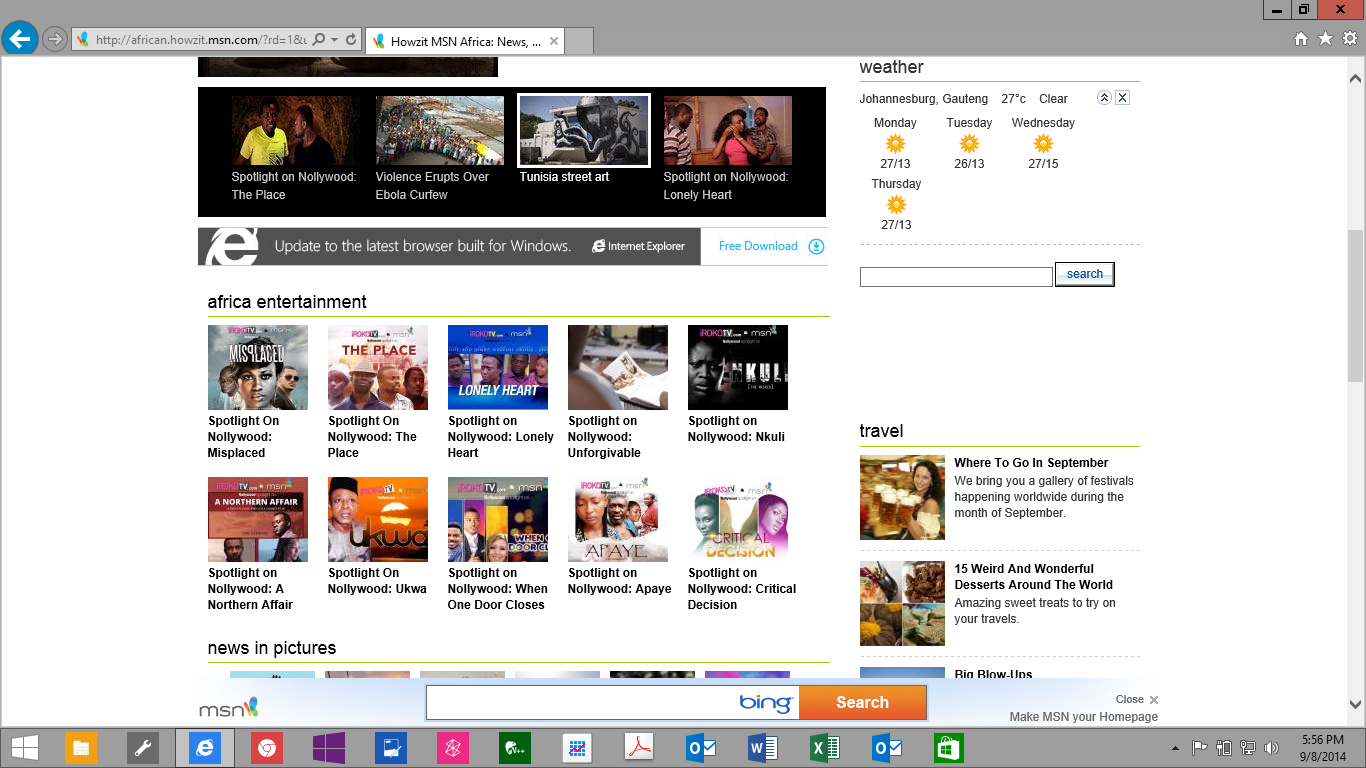1366x768 pixels.
Task: Open Misplaced movie poster thumbnail
Action: [x=258, y=367]
